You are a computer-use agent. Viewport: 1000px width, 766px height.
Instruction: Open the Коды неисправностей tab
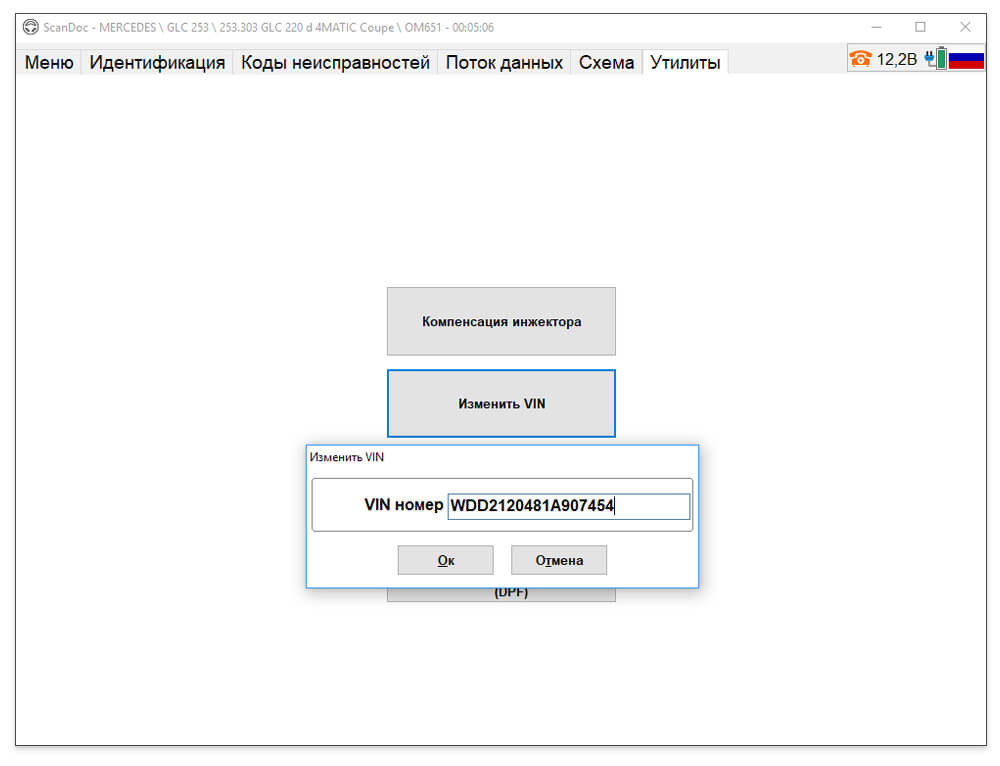335,63
